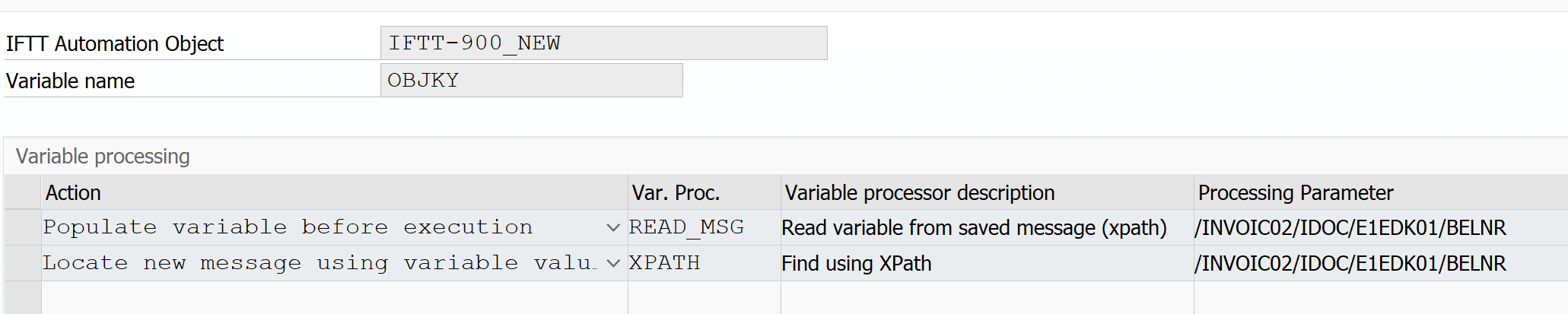Select the "Find using XPath" description cell

(x=986, y=263)
